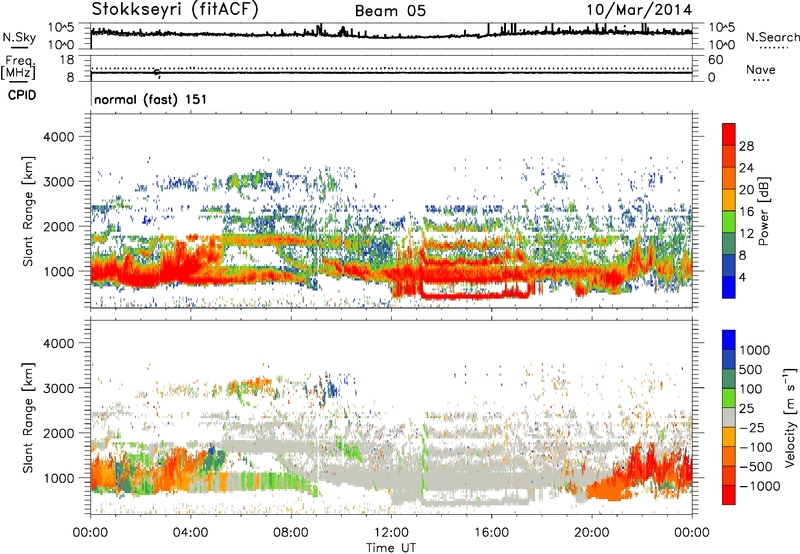Click the '16' label on the Power color bar

[746, 212]
